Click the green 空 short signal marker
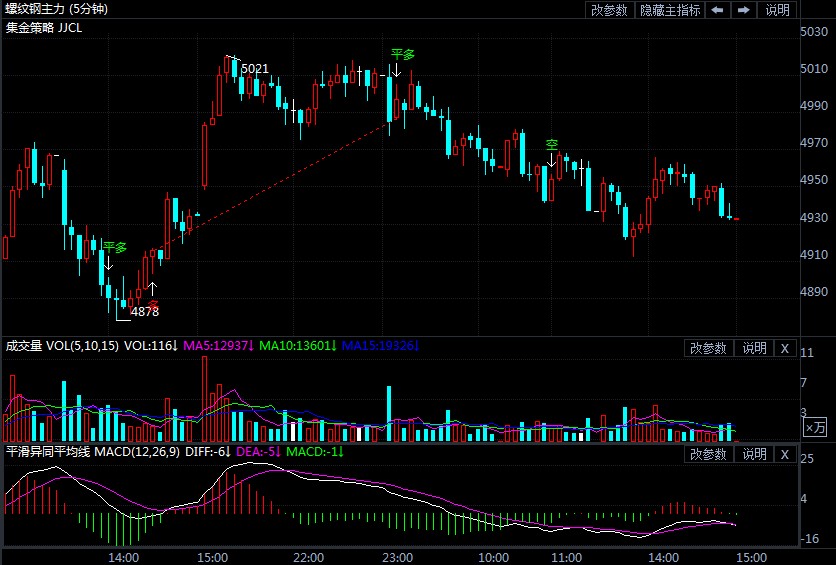836x565 pixels. [x=552, y=144]
